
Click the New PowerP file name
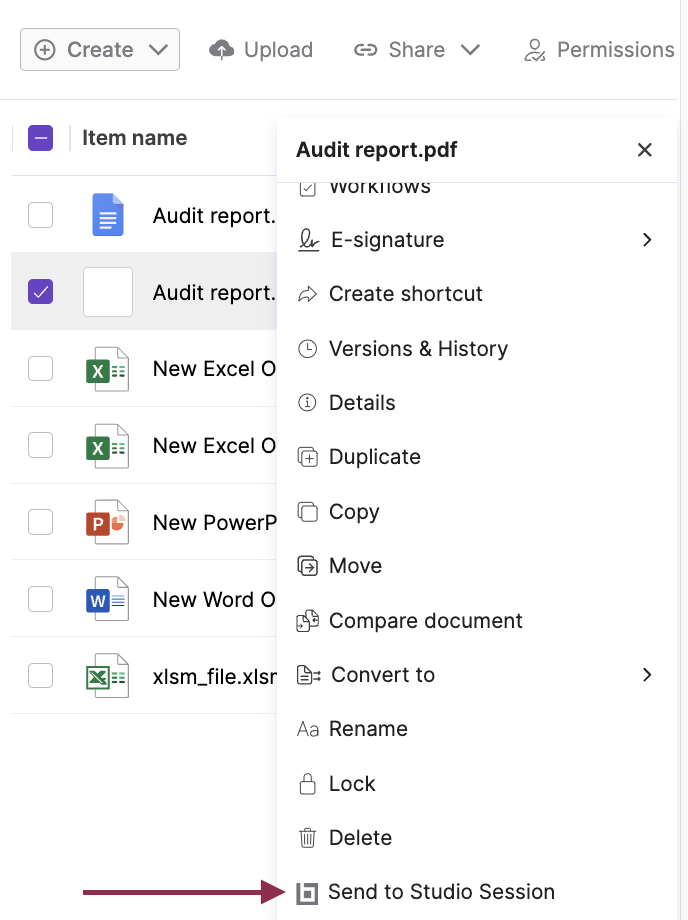click(x=215, y=523)
